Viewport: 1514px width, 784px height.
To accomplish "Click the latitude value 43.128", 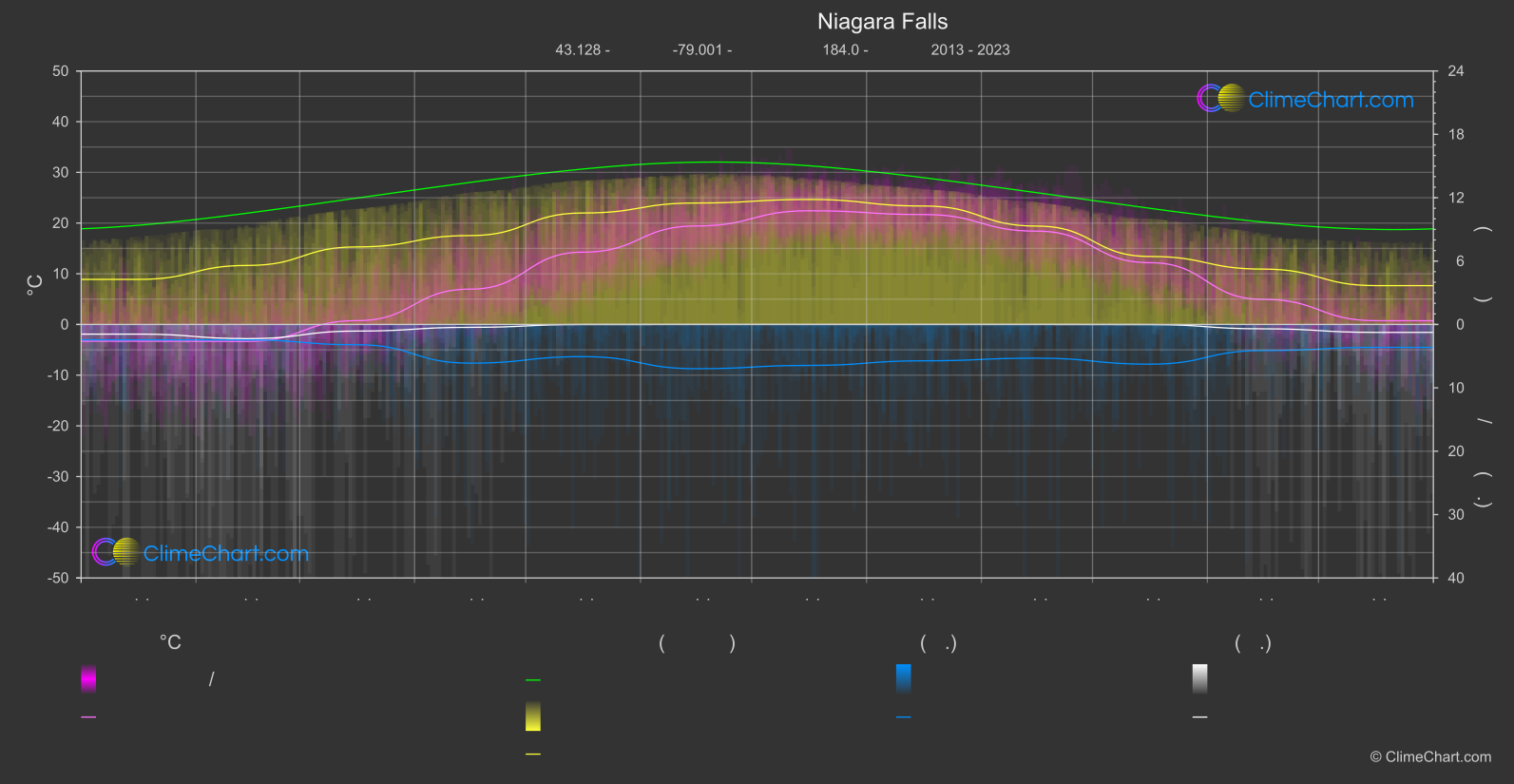I will [578, 49].
